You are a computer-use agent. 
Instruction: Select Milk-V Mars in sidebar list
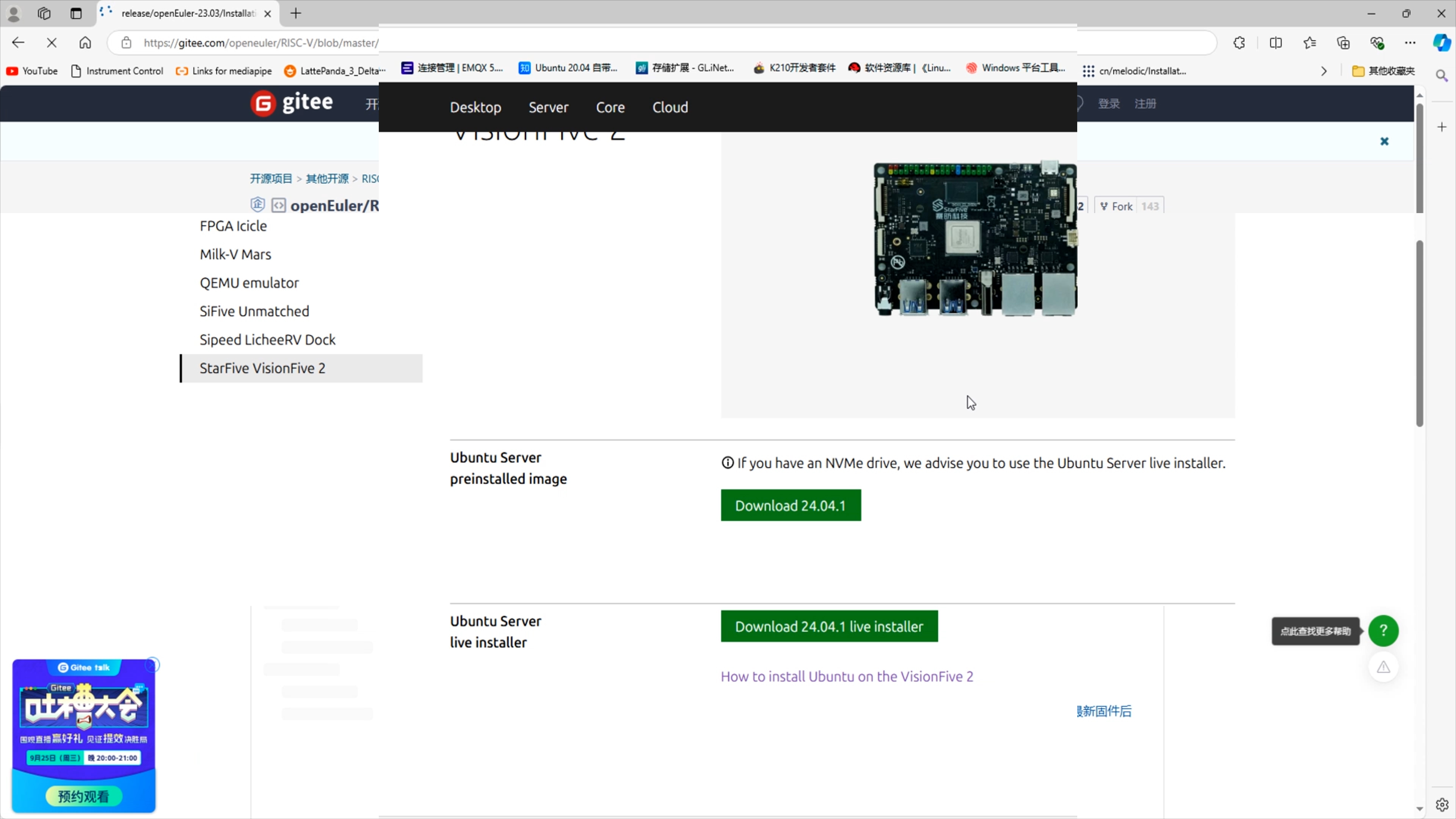pos(235,254)
